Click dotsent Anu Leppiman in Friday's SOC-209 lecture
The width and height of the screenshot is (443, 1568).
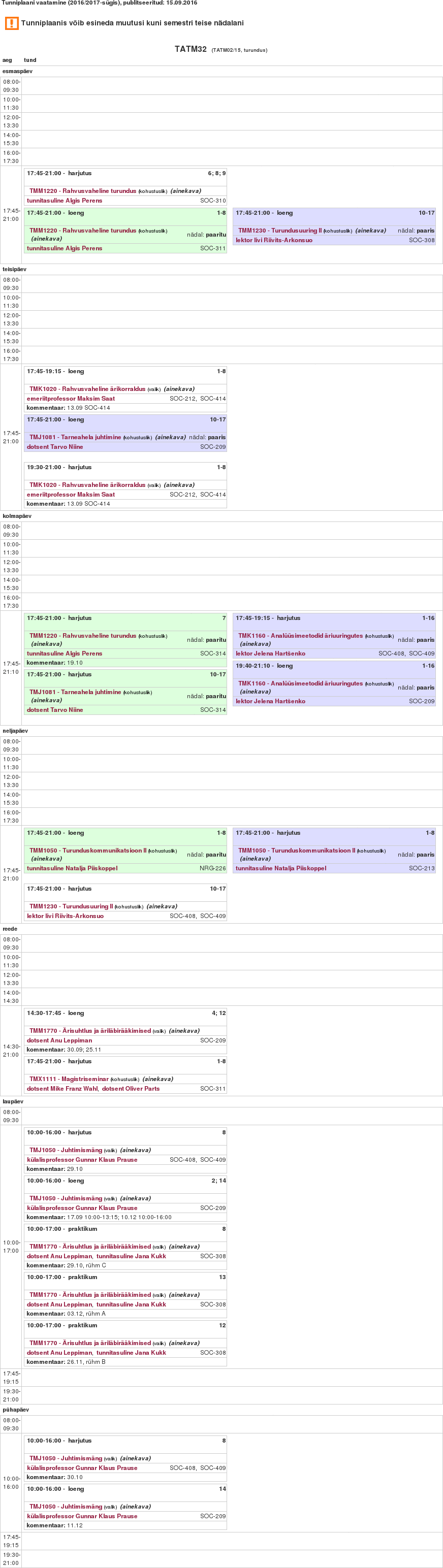59,1040
